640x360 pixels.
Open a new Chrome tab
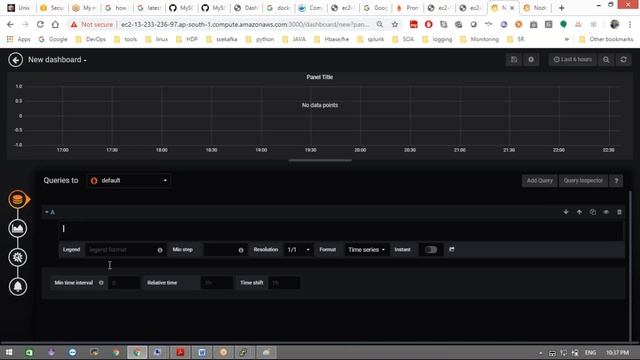click(561, 8)
